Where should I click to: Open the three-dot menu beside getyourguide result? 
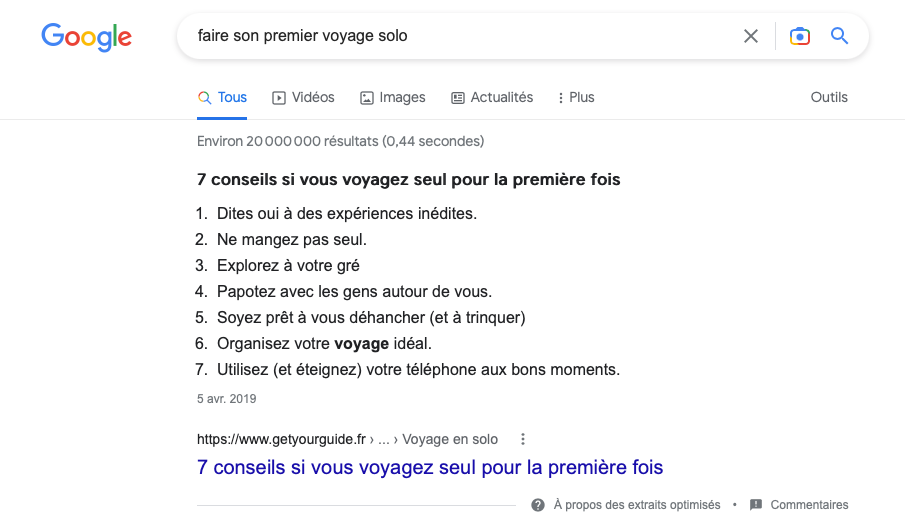tap(523, 439)
